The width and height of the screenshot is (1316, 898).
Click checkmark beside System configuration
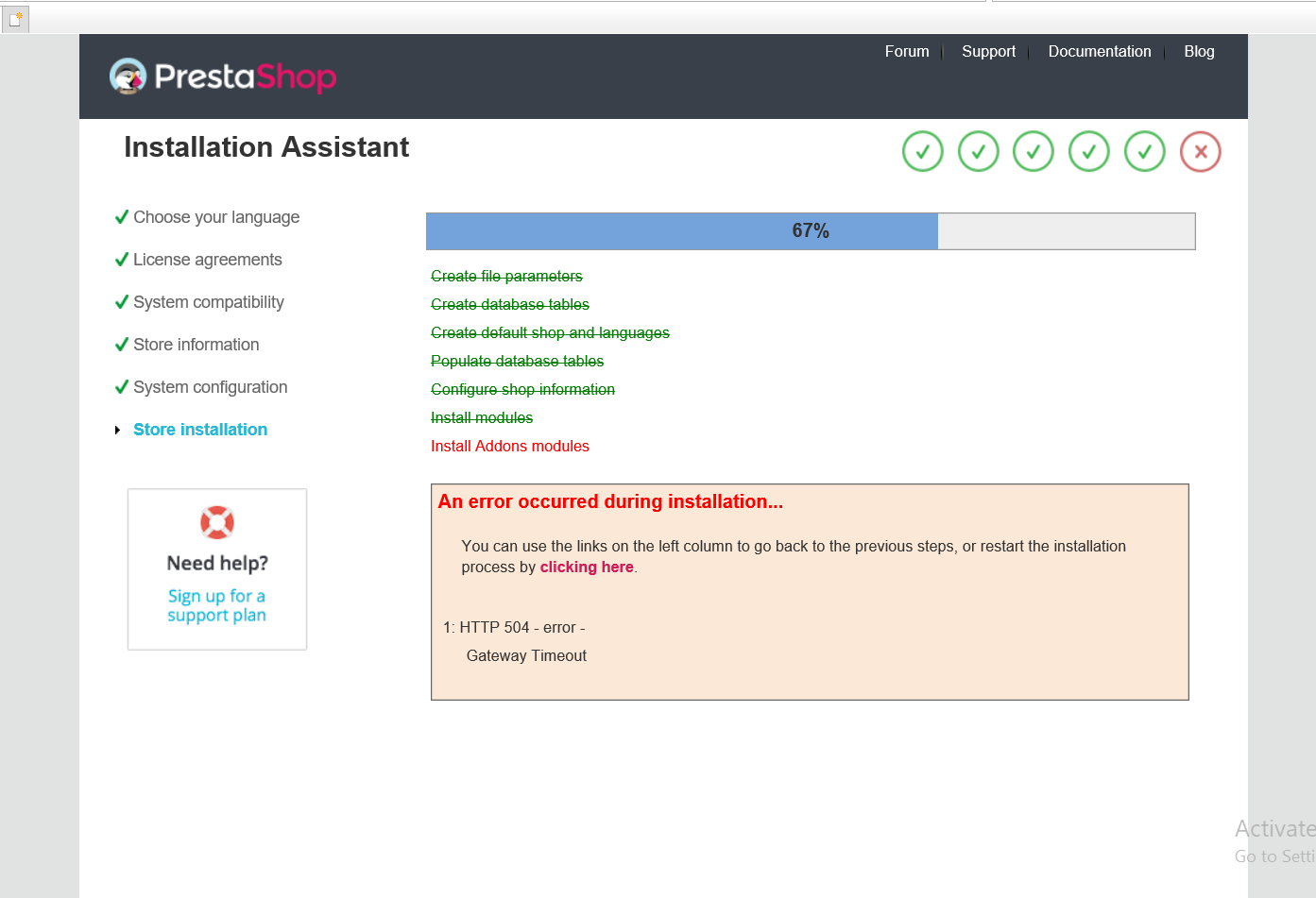click(x=122, y=387)
